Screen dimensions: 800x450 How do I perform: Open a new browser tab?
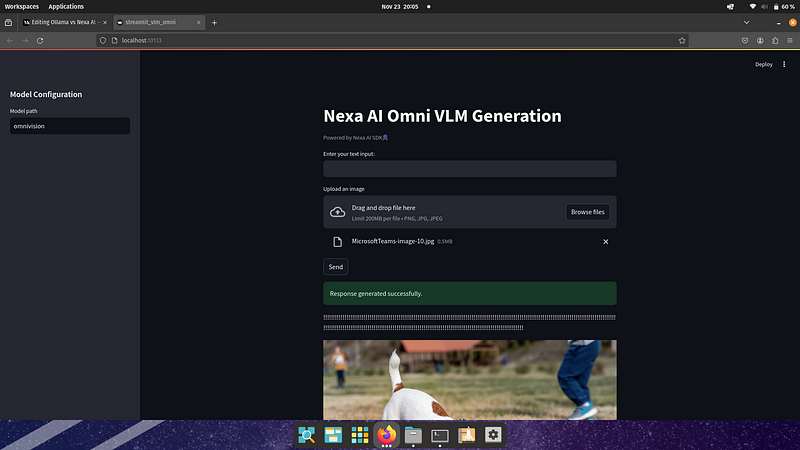point(214,22)
